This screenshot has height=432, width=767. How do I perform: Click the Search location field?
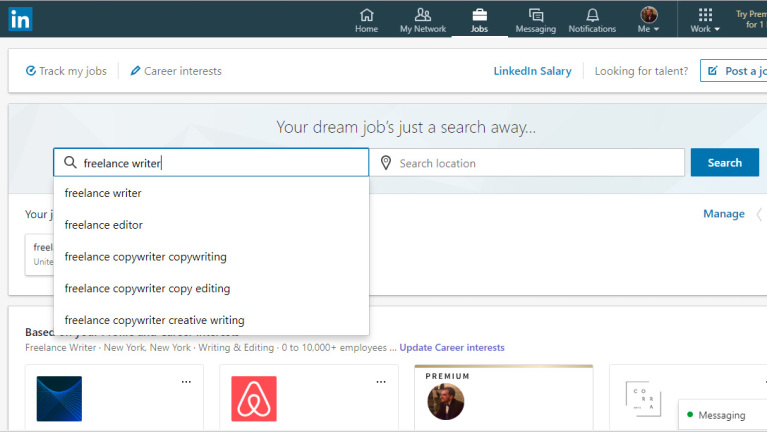click(527, 162)
